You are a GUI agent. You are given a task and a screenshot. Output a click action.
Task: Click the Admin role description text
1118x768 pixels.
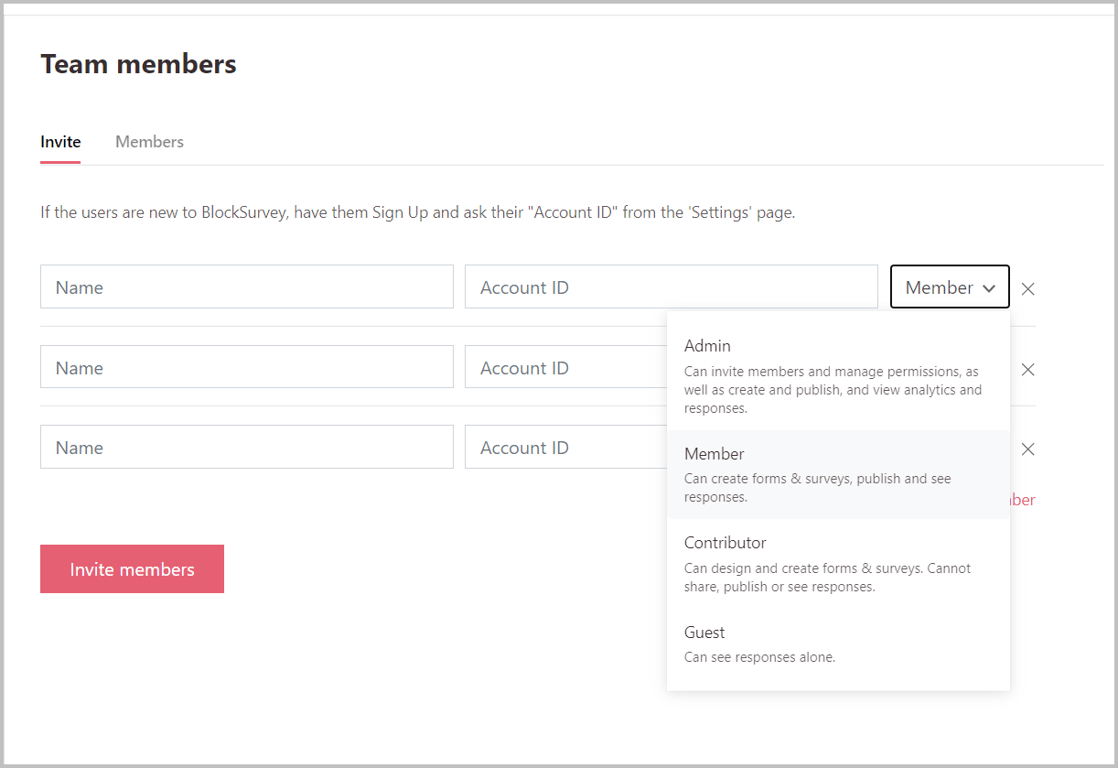832,390
